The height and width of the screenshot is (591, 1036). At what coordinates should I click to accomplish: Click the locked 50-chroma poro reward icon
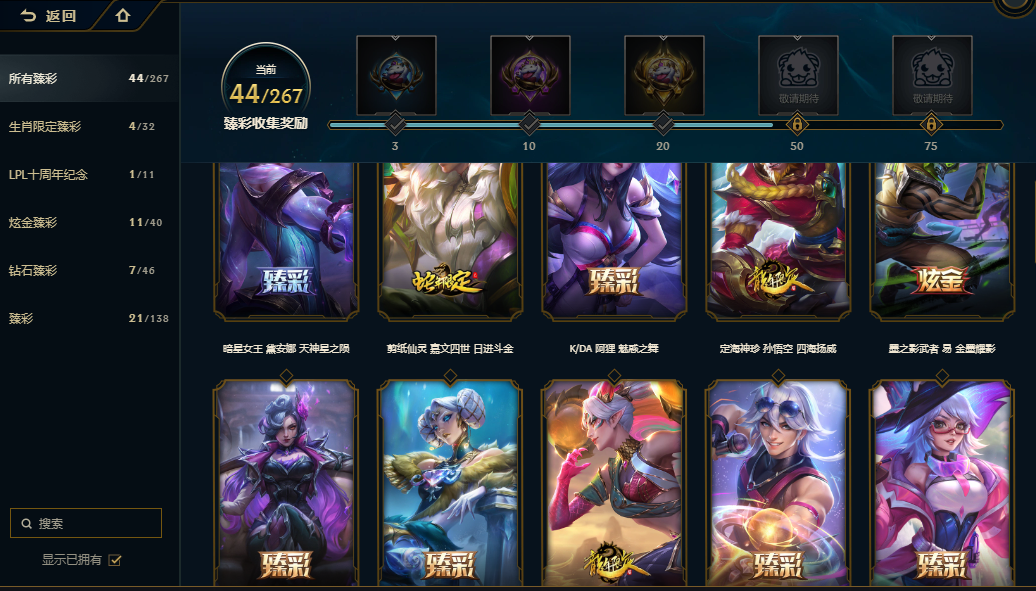point(798,75)
